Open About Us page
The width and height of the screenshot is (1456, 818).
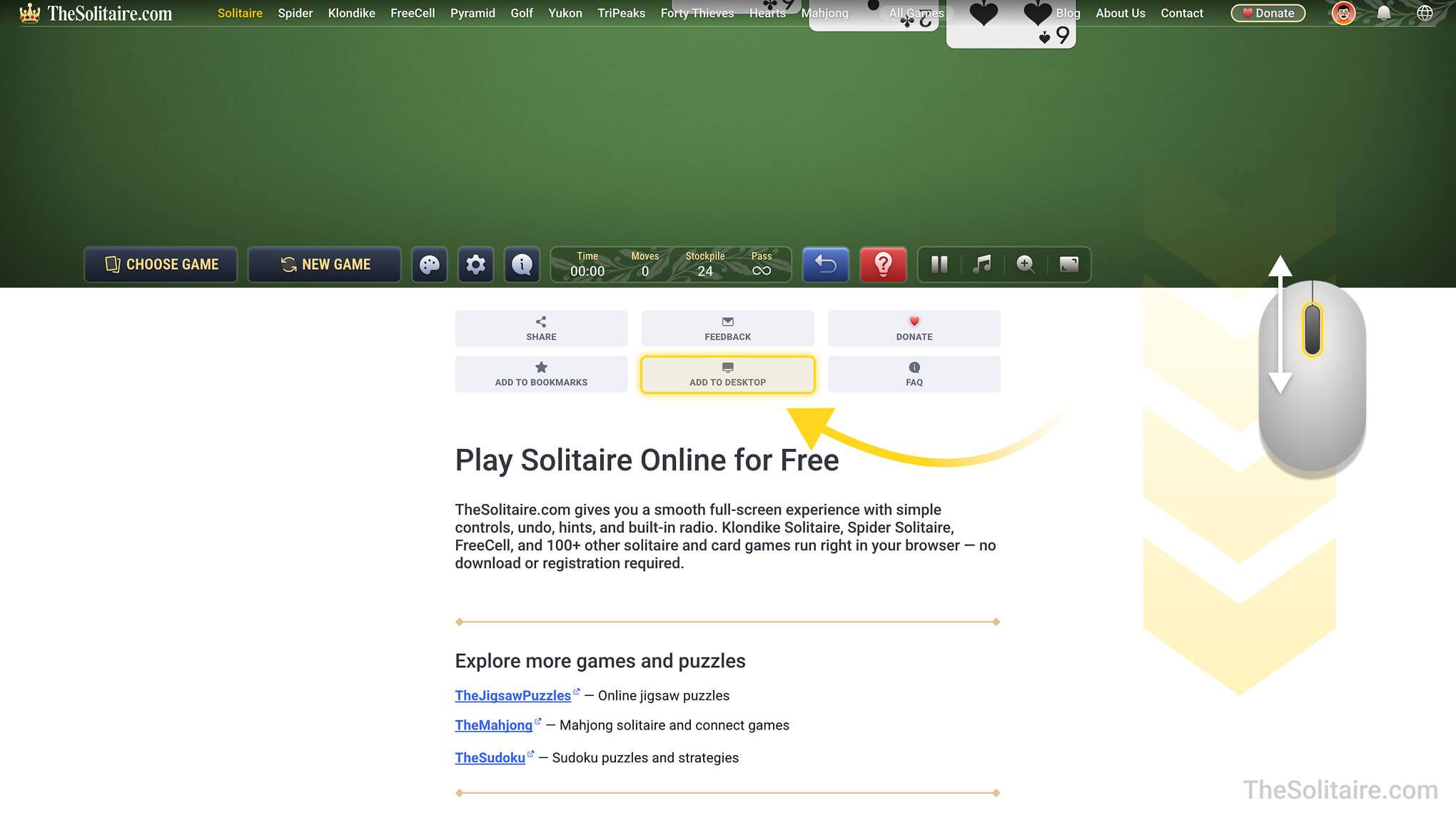click(x=1121, y=13)
